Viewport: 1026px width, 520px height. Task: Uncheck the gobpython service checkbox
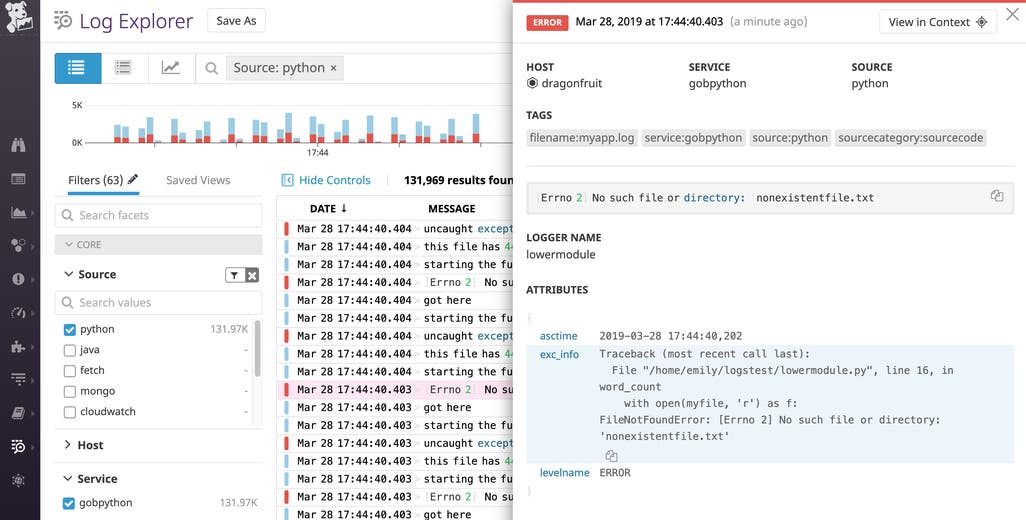click(69, 503)
